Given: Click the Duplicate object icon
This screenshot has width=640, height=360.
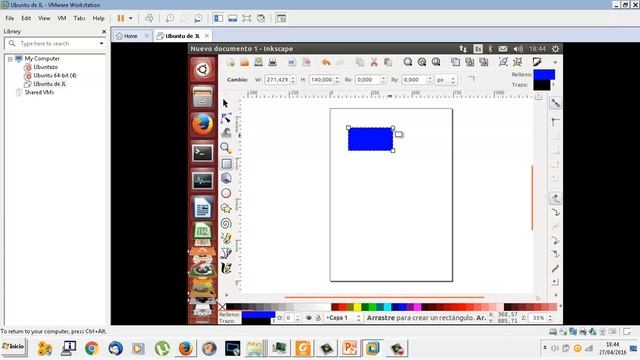Looking at the screenshot, I should point(456,62).
